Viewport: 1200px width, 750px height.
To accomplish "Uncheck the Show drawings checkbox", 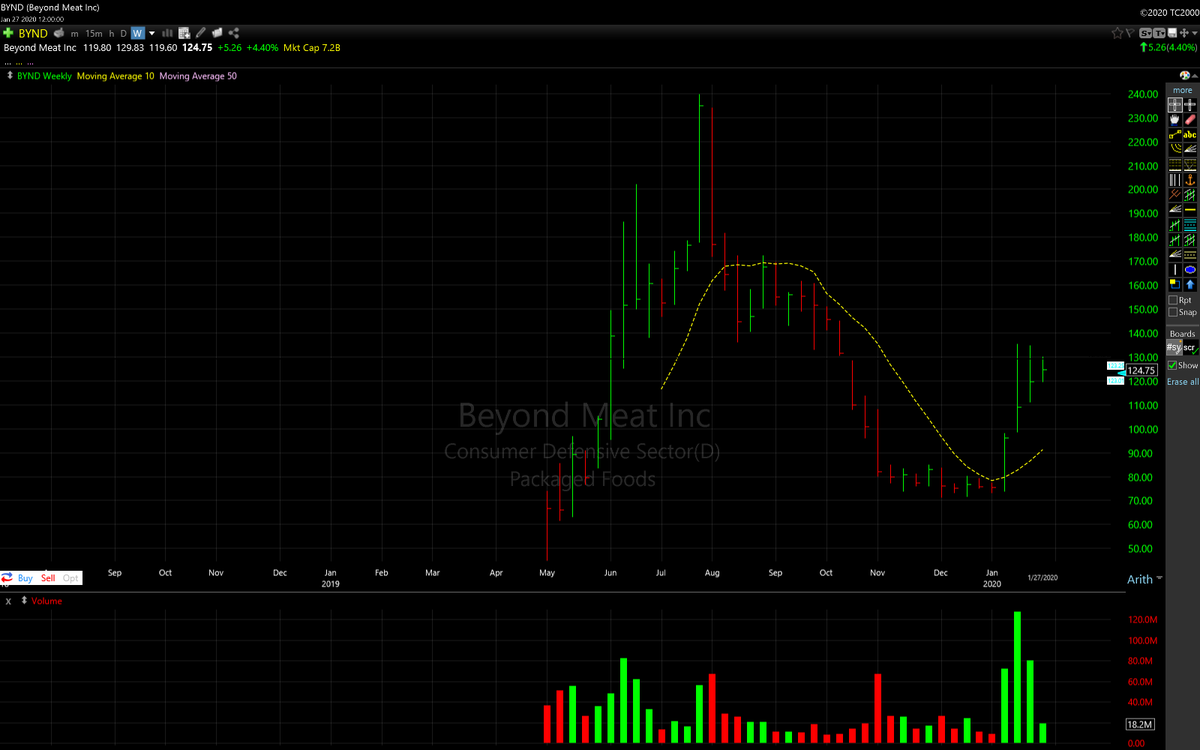I will click(x=1173, y=366).
